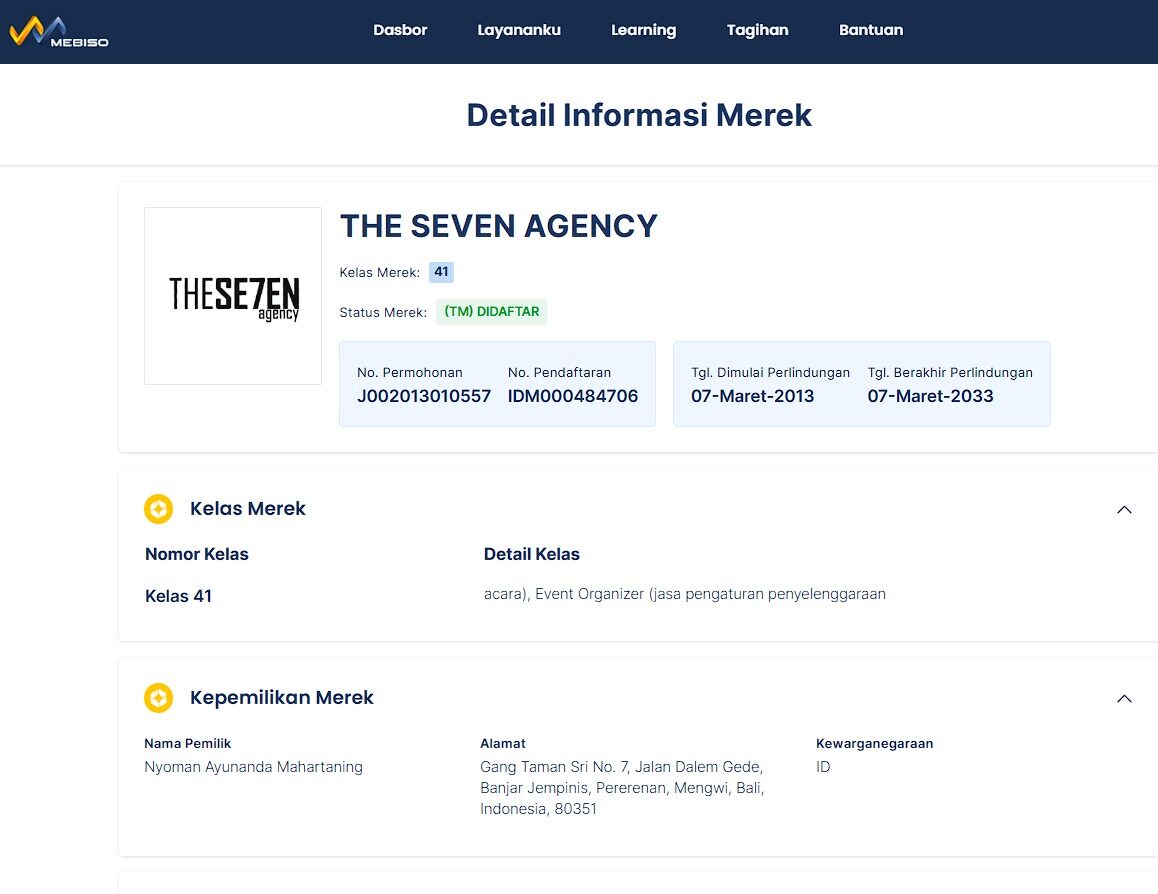Click THE SEVEN AGENCY title
1158x894 pixels.
pyautogui.click(x=499, y=226)
